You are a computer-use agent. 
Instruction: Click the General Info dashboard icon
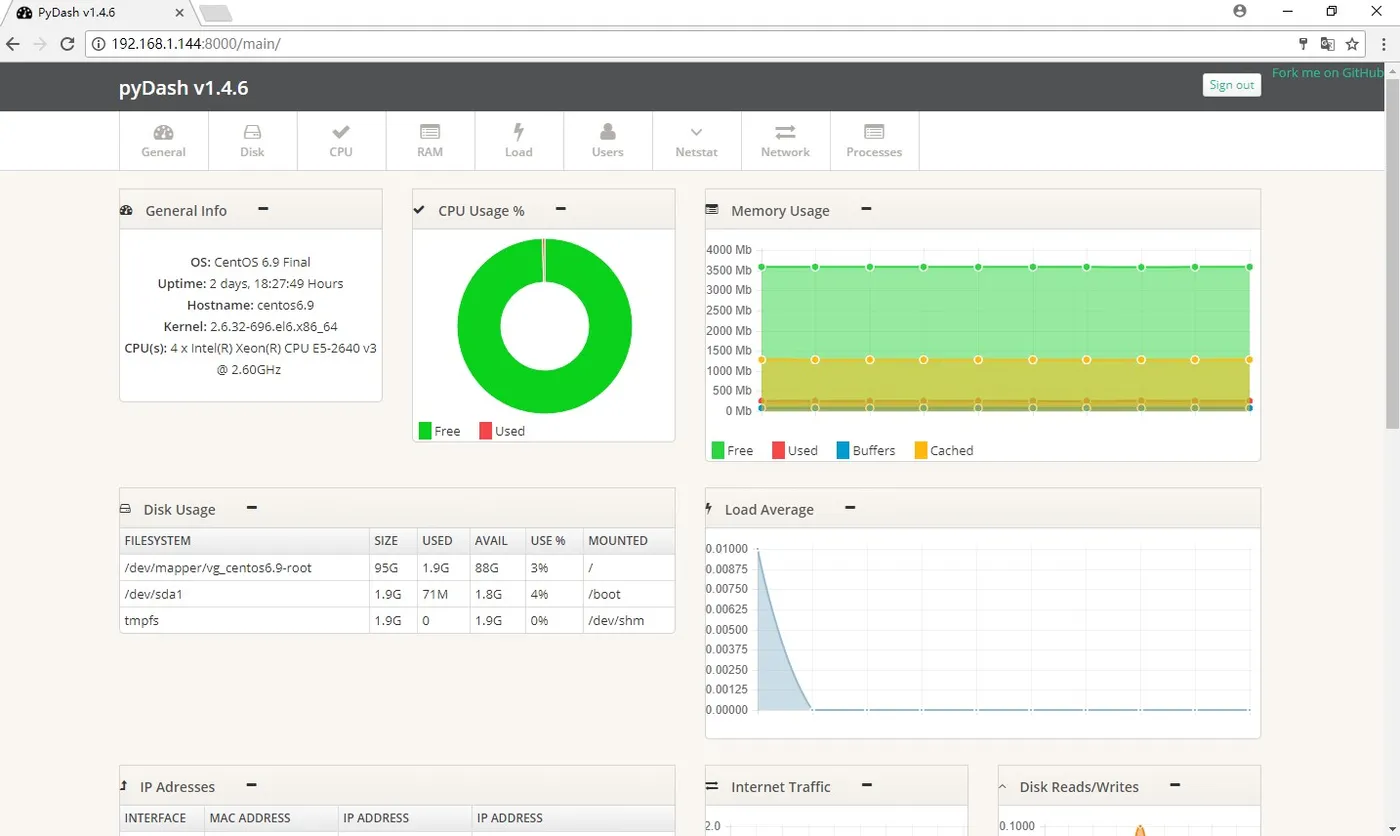pos(126,210)
